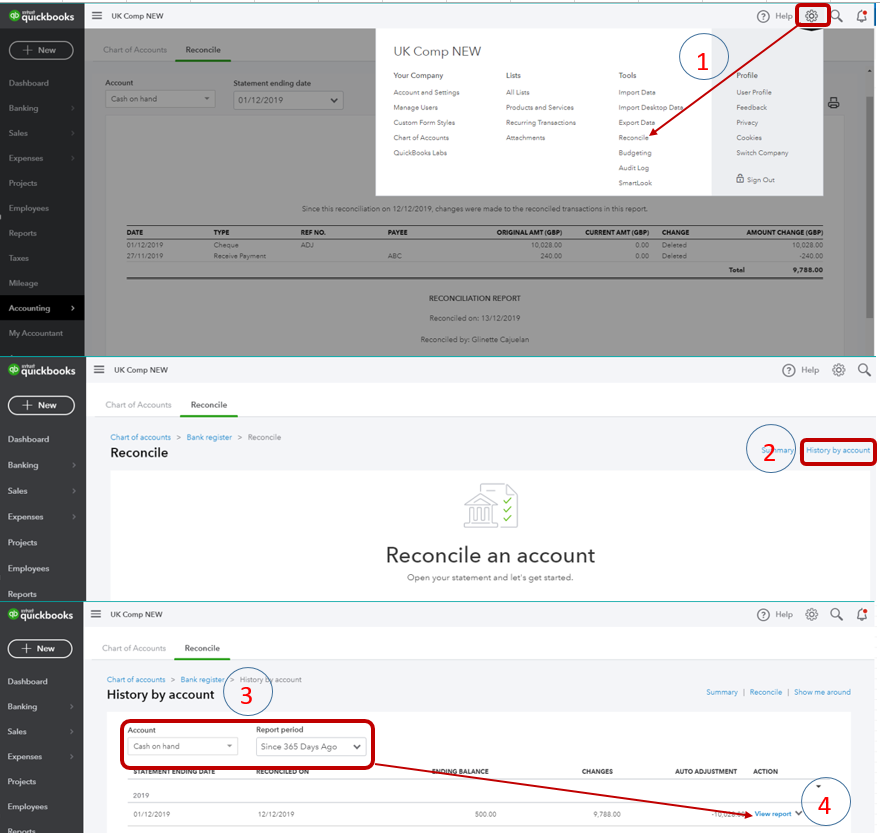Click Chart of accounts breadcrumb on History by account screen
This screenshot has height=833, width=880.
136,679
